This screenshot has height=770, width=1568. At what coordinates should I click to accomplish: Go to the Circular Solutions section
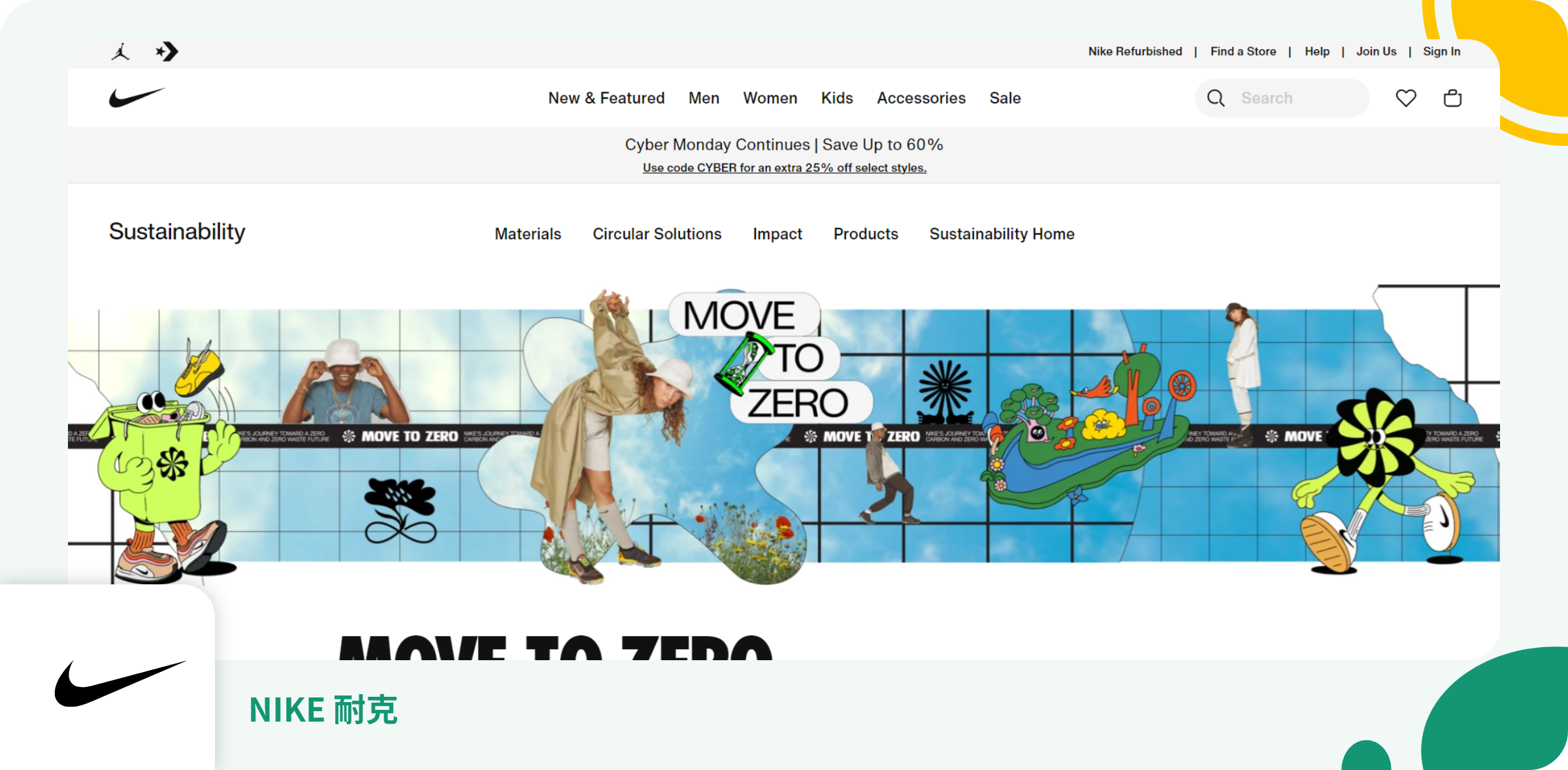point(657,234)
